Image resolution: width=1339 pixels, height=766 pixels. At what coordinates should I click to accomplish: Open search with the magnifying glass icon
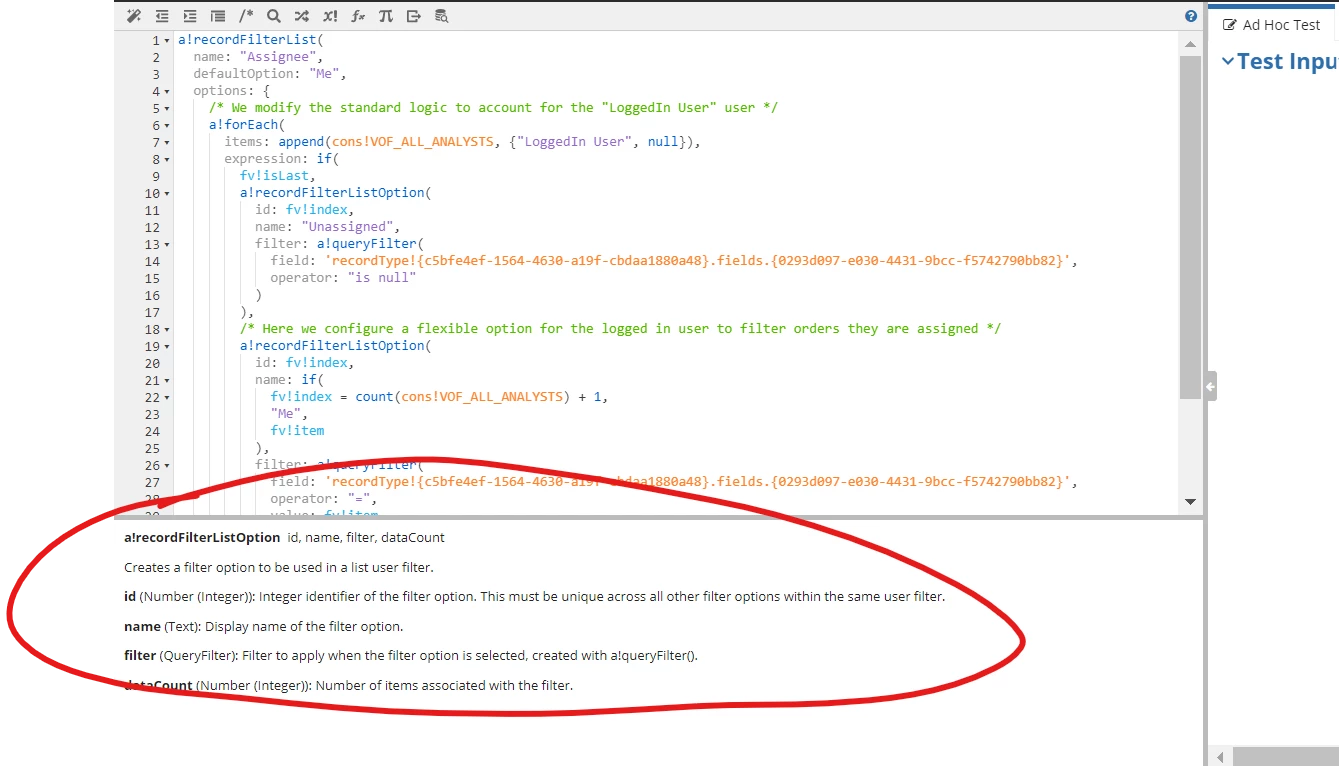click(x=274, y=16)
